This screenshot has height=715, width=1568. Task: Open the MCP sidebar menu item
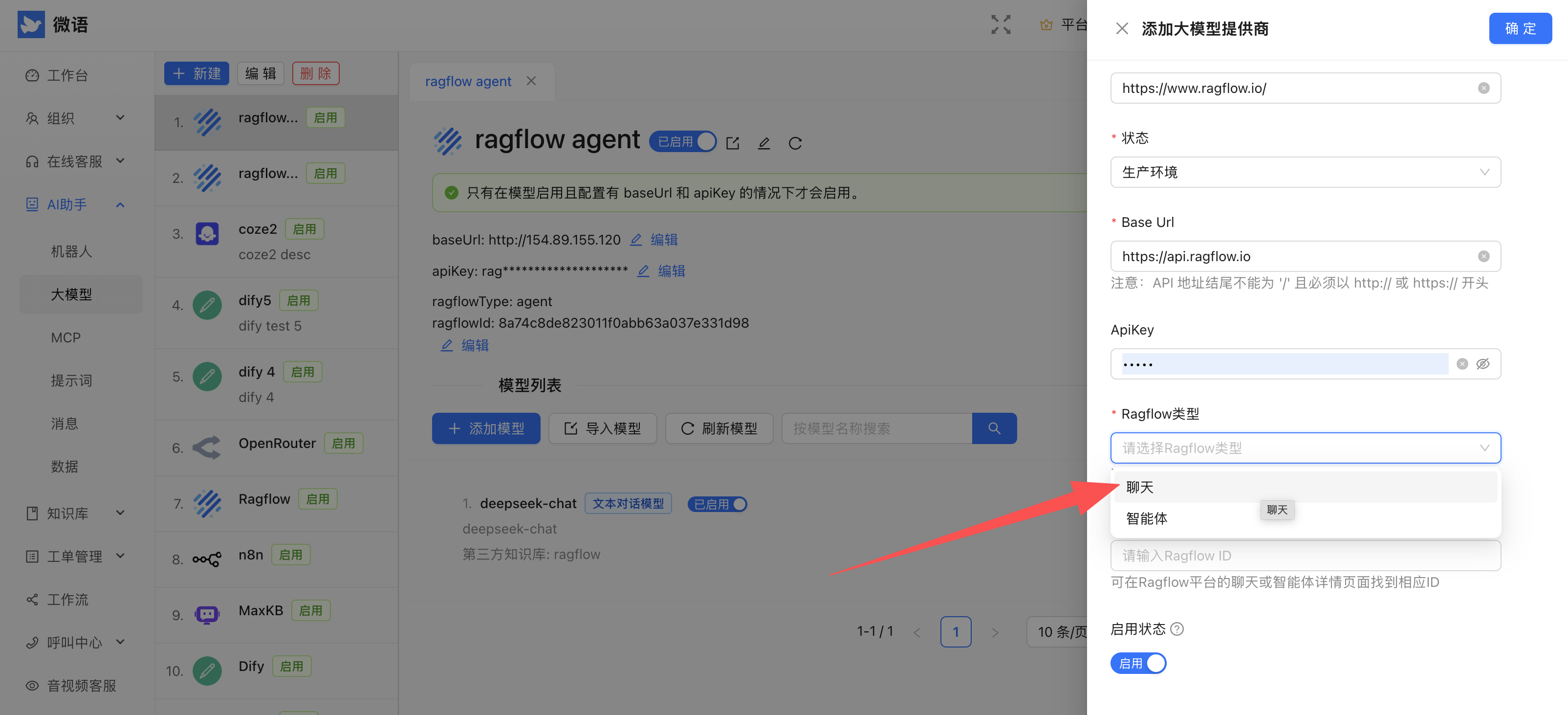[65, 337]
